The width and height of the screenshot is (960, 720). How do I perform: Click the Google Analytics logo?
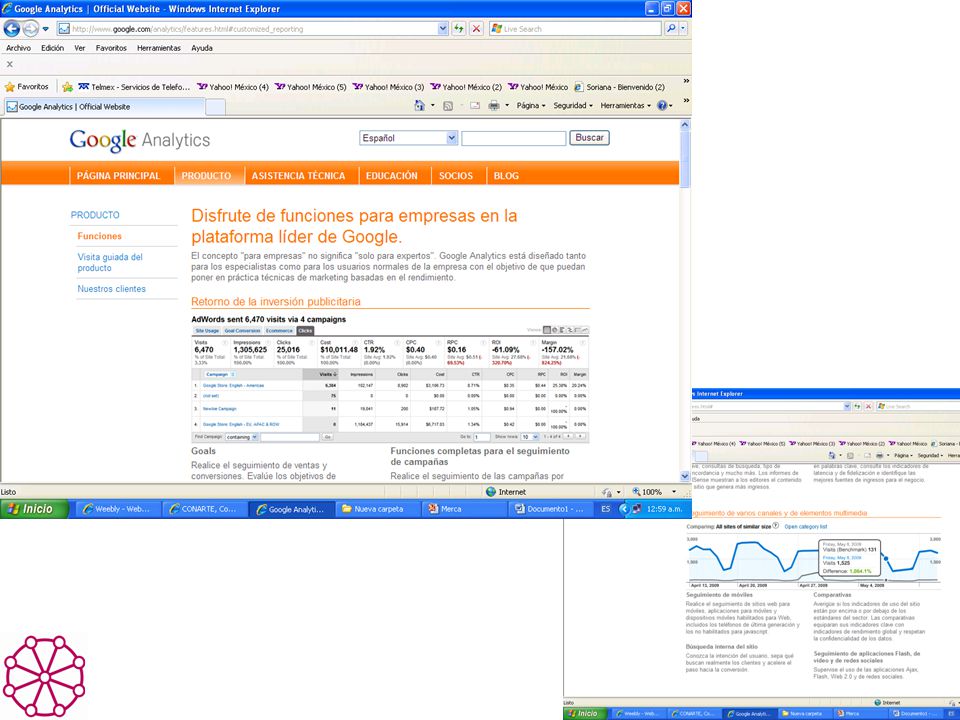pyautogui.click(x=140, y=140)
